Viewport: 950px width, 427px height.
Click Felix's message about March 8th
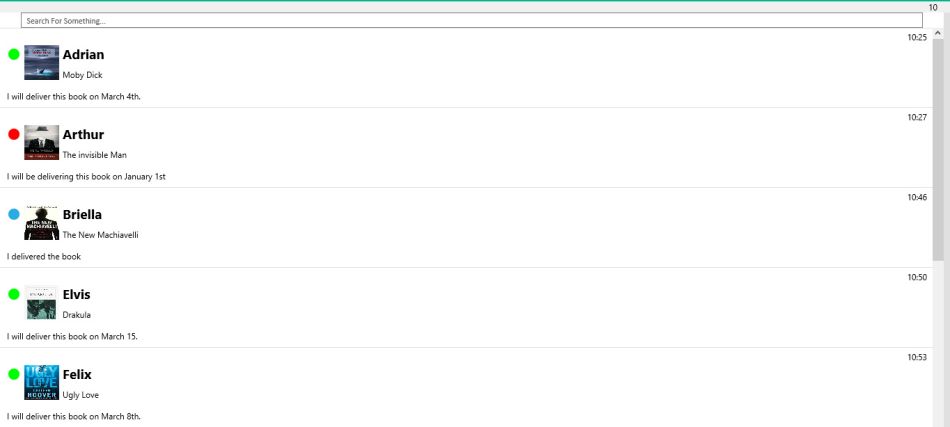tap(74, 416)
